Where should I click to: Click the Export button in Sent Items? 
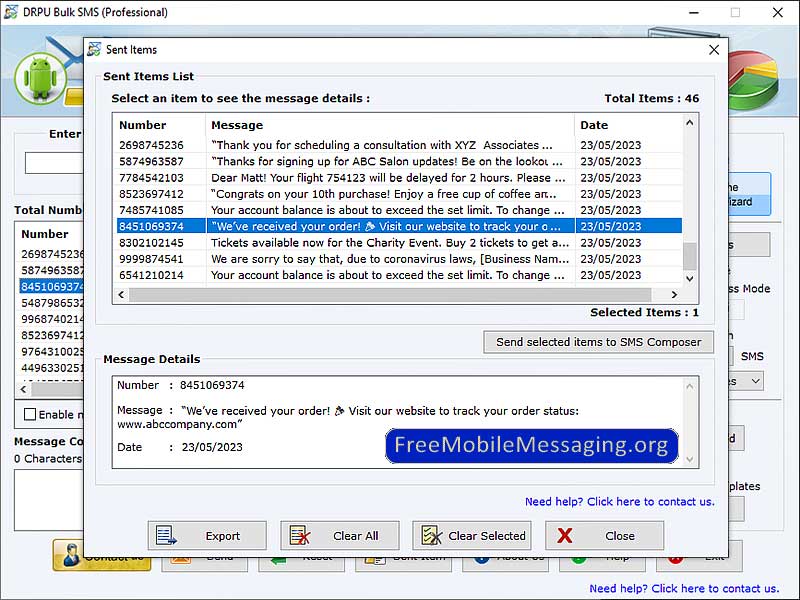(207, 535)
